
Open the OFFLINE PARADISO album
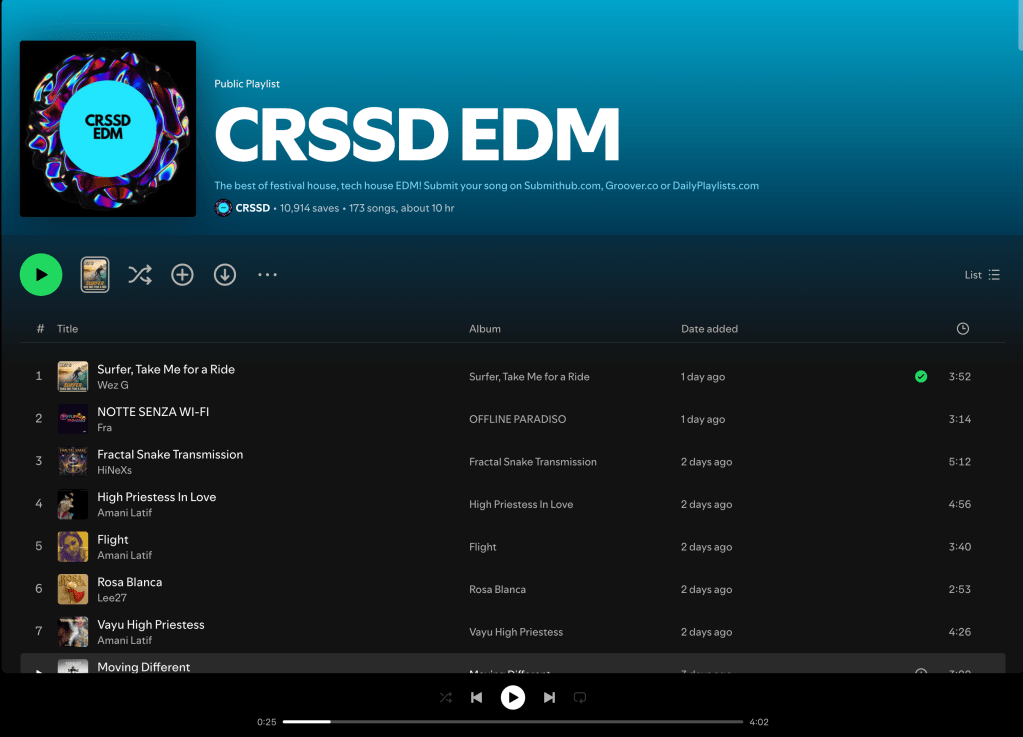tap(517, 419)
